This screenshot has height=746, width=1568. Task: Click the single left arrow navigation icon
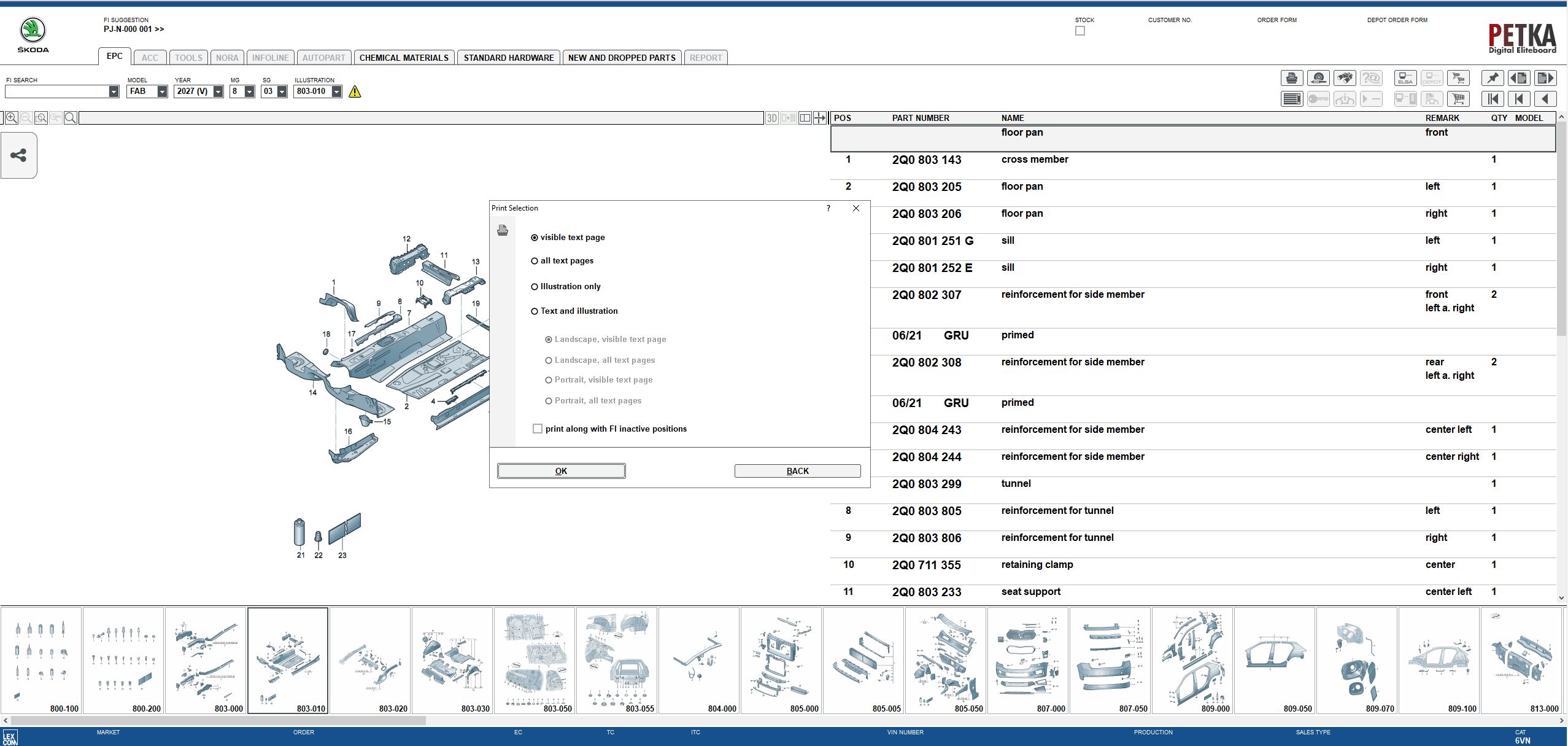click(x=1545, y=99)
